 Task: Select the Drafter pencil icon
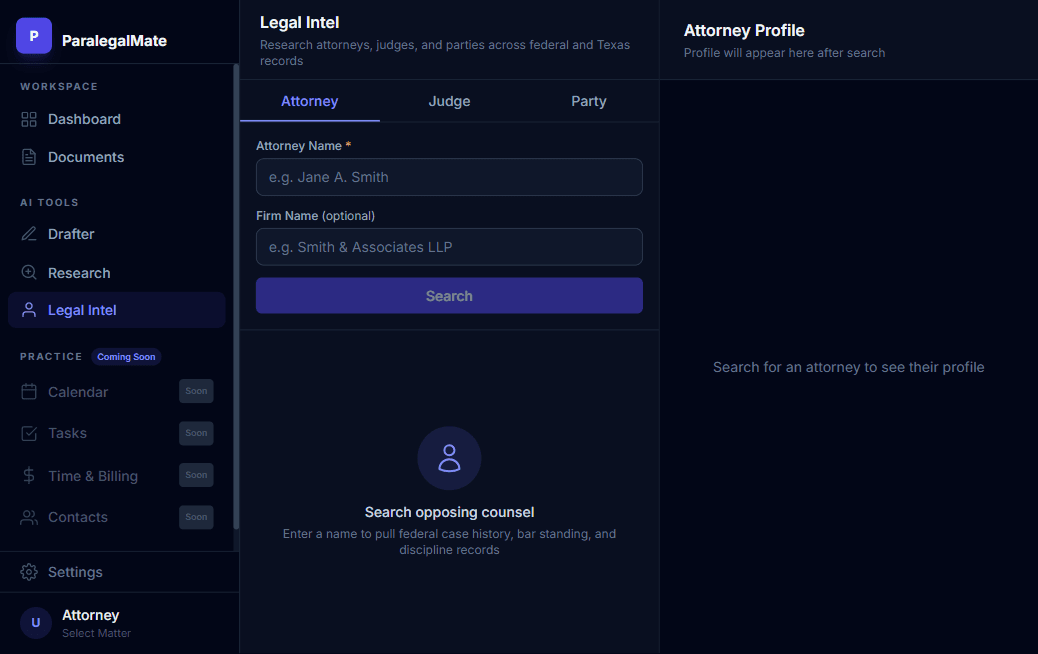pos(28,234)
